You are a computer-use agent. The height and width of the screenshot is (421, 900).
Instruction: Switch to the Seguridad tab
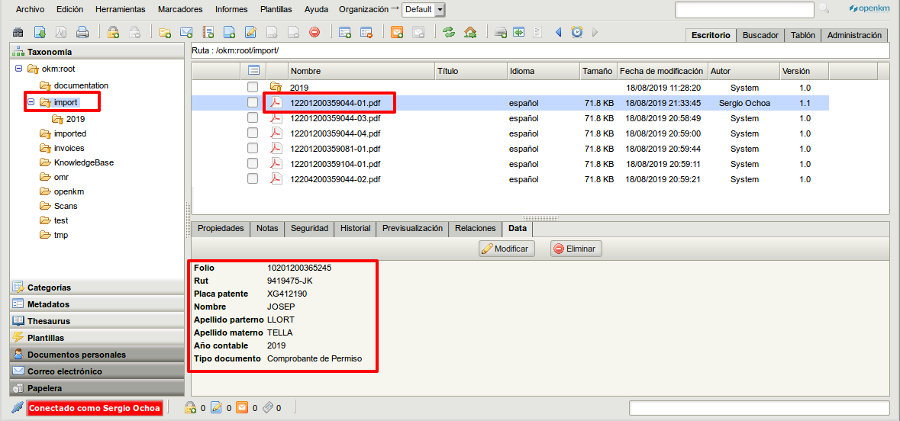(308, 228)
